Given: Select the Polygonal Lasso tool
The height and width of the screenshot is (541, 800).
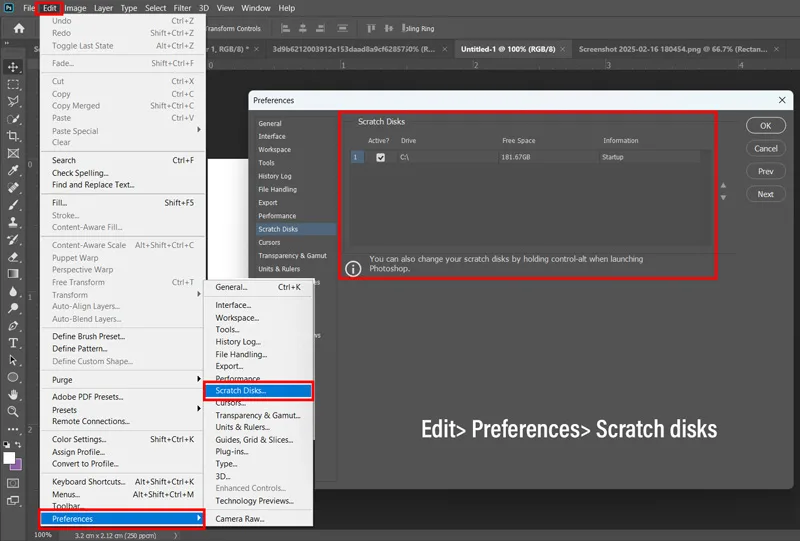Looking at the screenshot, I should pyautogui.click(x=13, y=101).
